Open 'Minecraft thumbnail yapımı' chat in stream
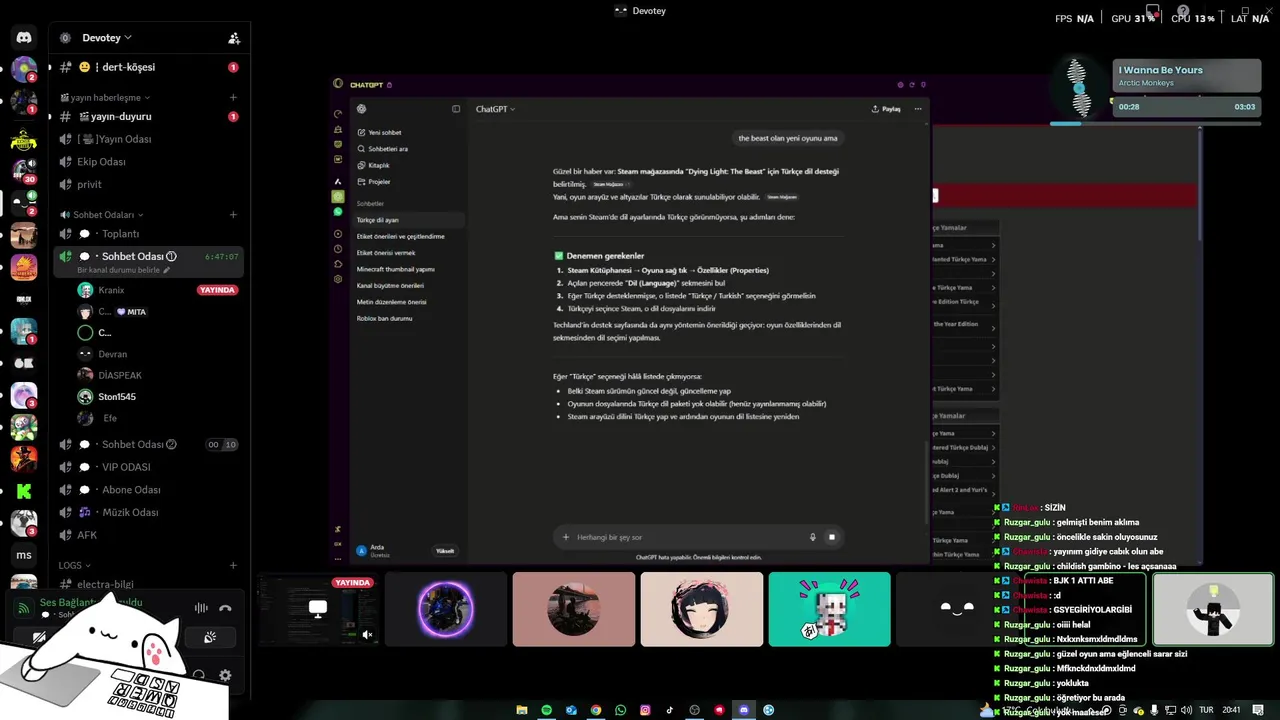1280x720 pixels. (395, 269)
